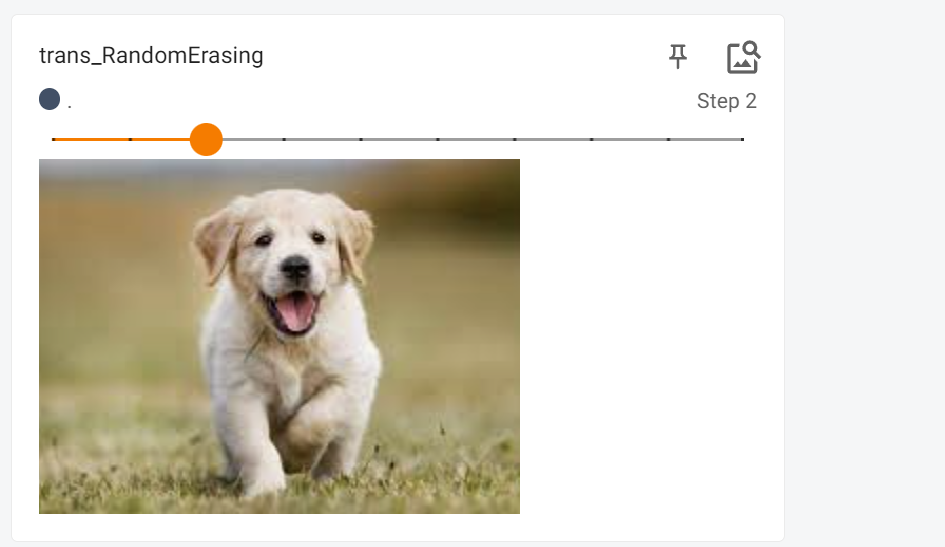Screen dimensions: 945x547
Task: Choose the sixth tick mark on slider
Action: coord(438,139)
